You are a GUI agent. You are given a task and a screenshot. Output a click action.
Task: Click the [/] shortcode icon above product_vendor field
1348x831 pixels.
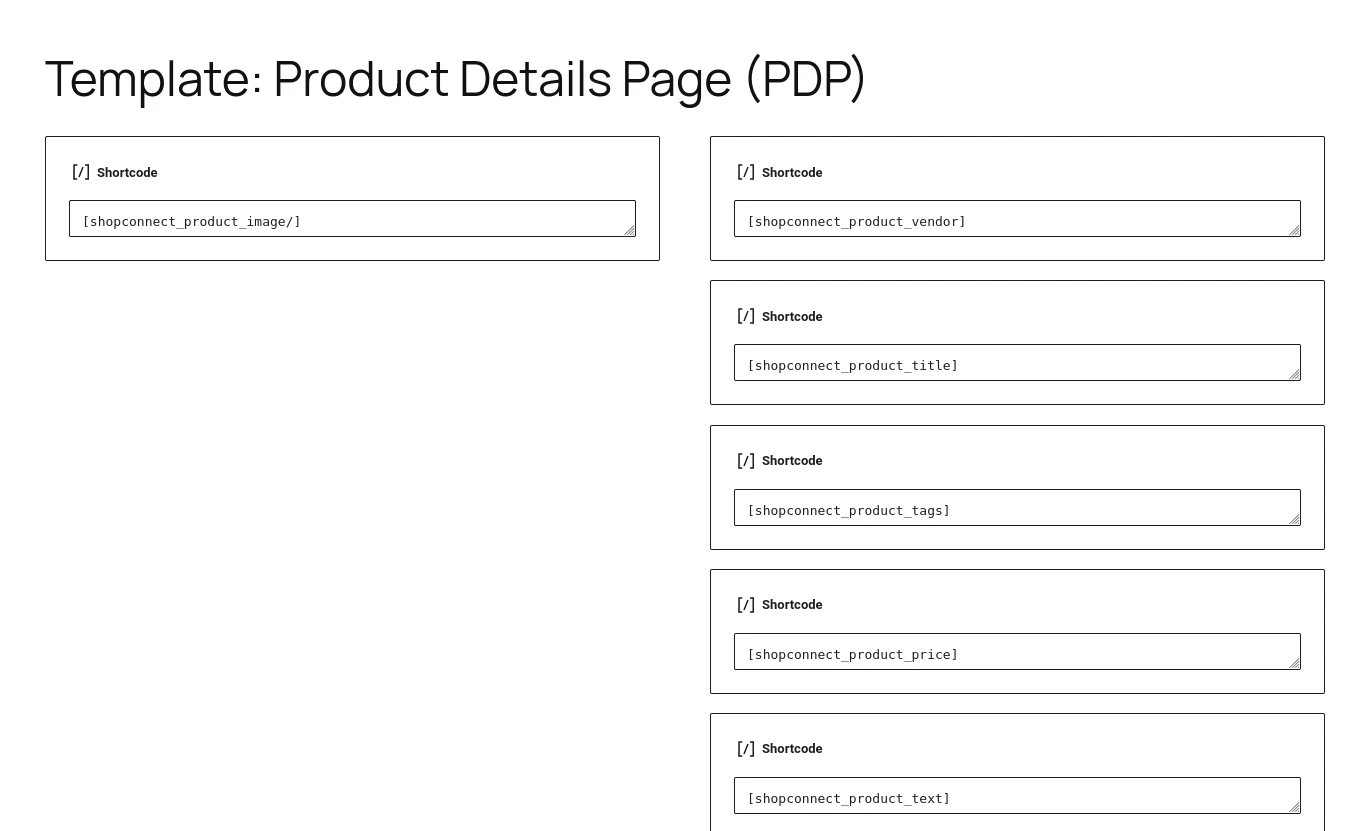(x=746, y=171)
